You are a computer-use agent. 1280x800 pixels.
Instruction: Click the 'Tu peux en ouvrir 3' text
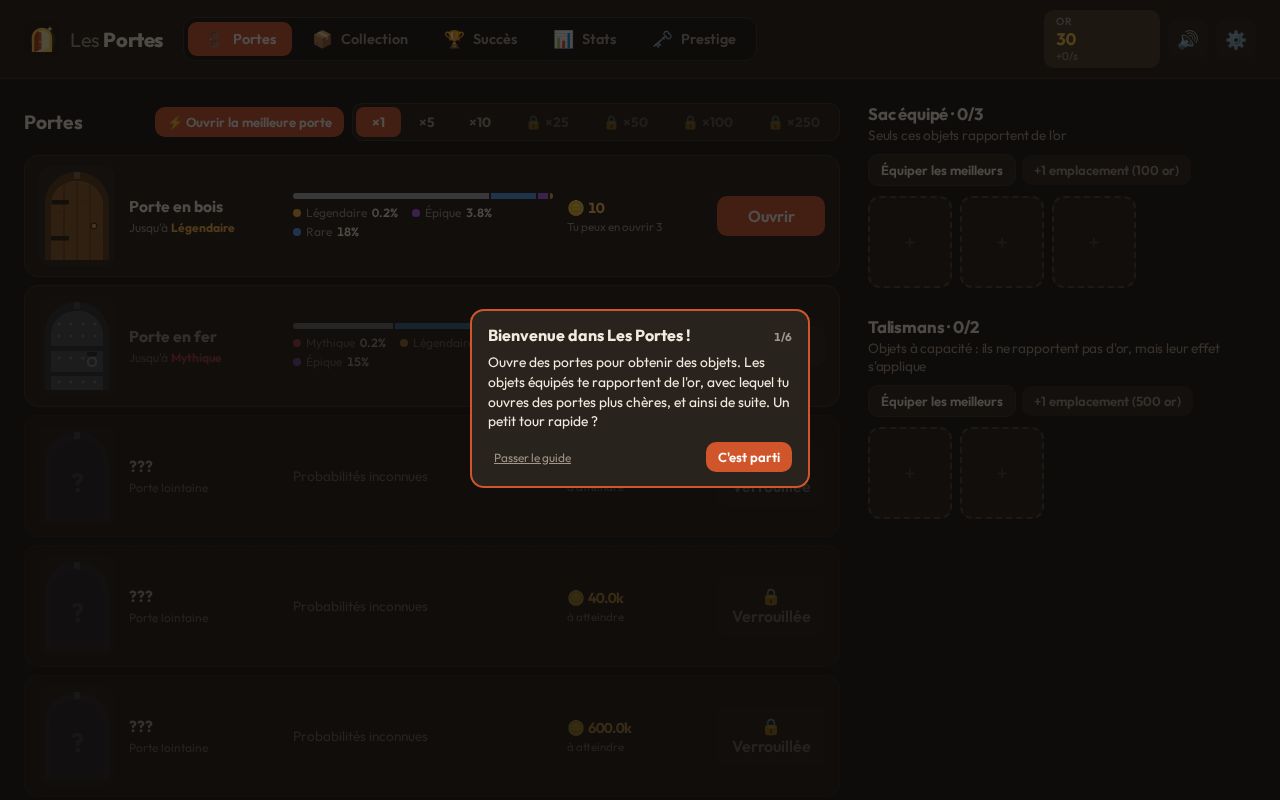tap(615, 227)
